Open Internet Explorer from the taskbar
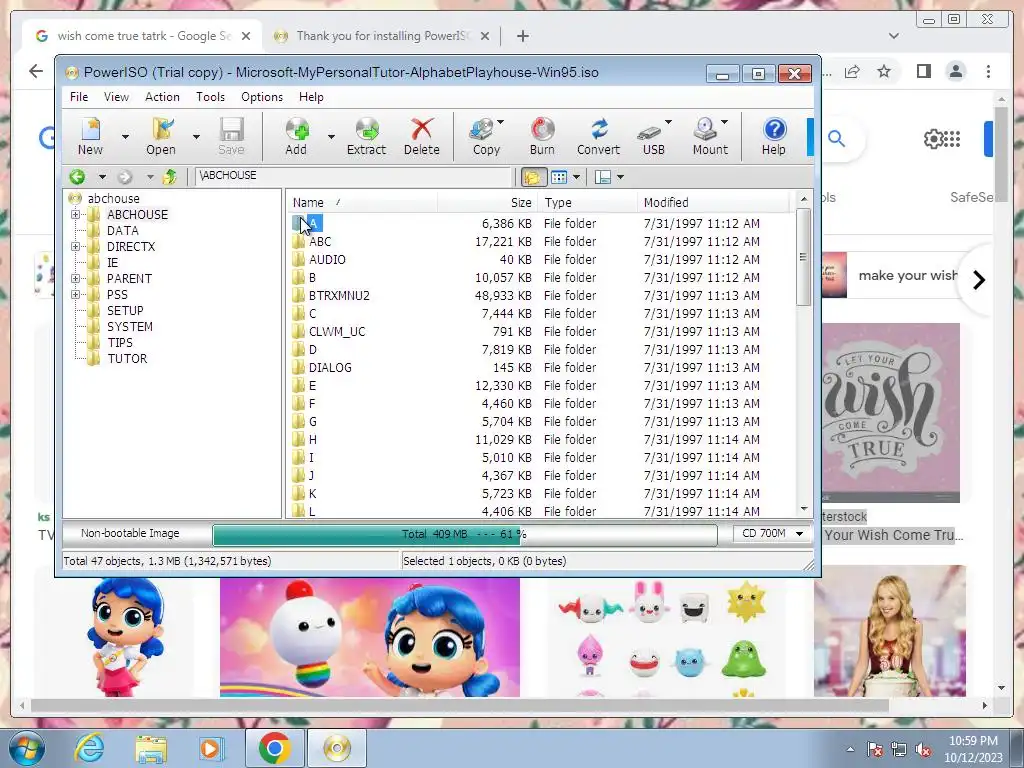 point(89,748)
